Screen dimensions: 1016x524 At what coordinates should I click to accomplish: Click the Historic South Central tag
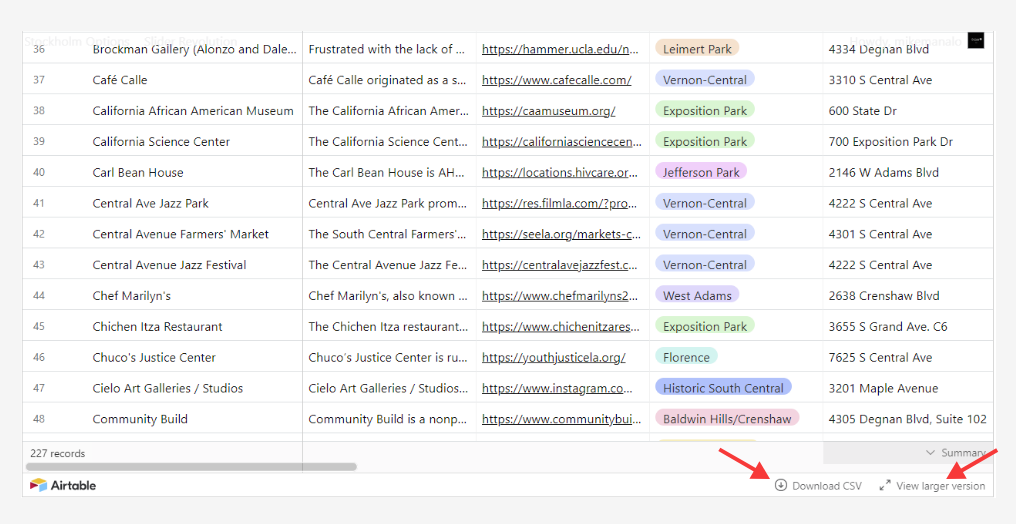[723, 388]
